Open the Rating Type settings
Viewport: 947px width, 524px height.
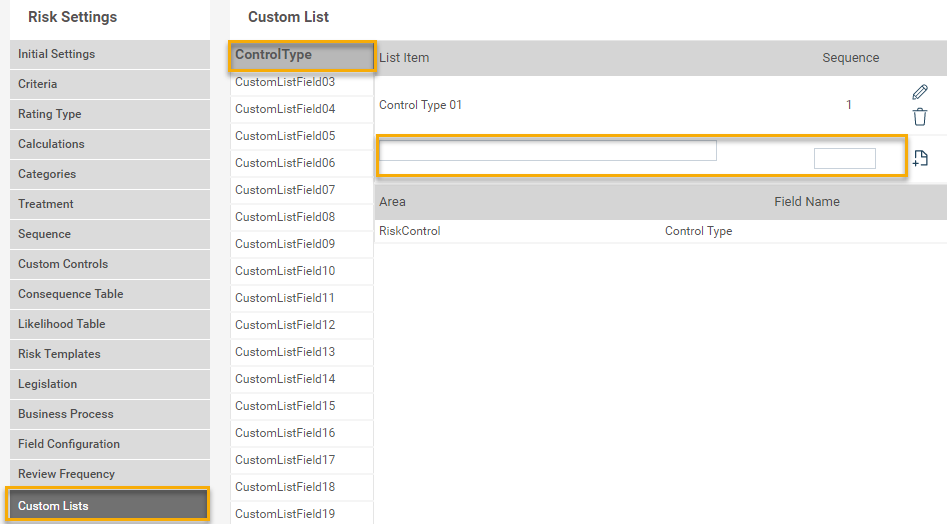click(x=110, y=114)
